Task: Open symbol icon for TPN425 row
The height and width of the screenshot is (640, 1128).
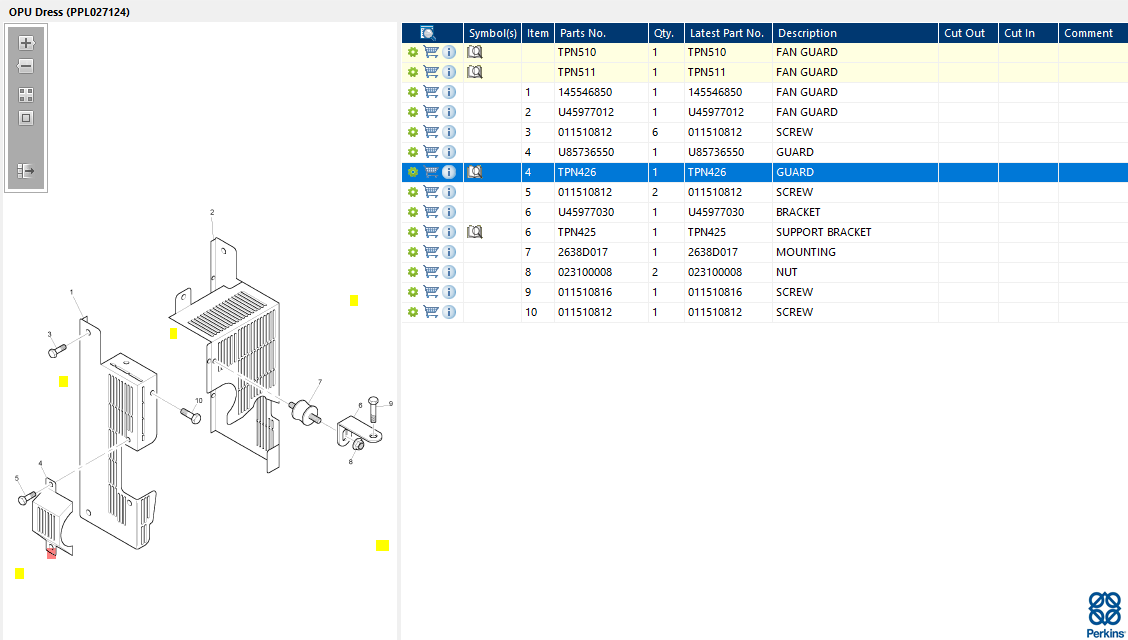Action: (475, 232)
